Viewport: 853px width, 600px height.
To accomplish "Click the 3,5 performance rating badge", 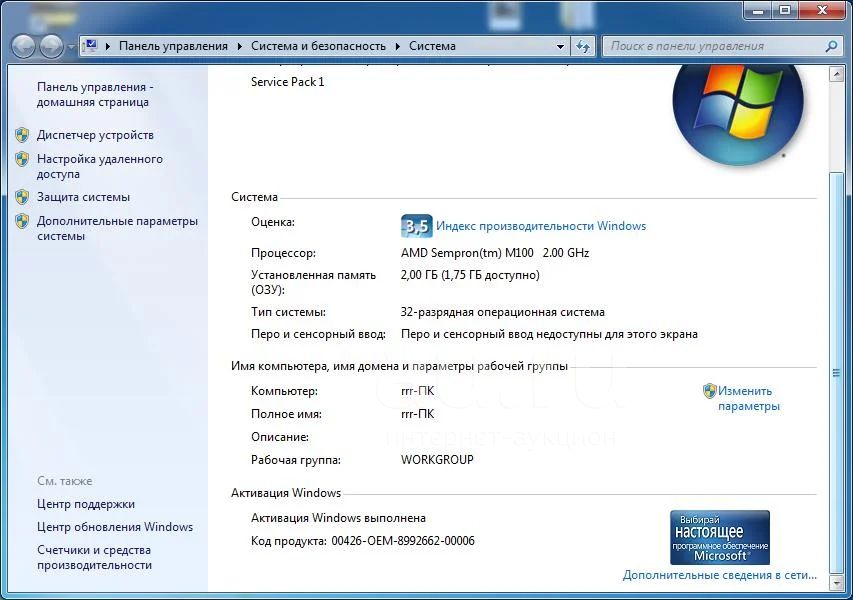I will click(417, 226).
